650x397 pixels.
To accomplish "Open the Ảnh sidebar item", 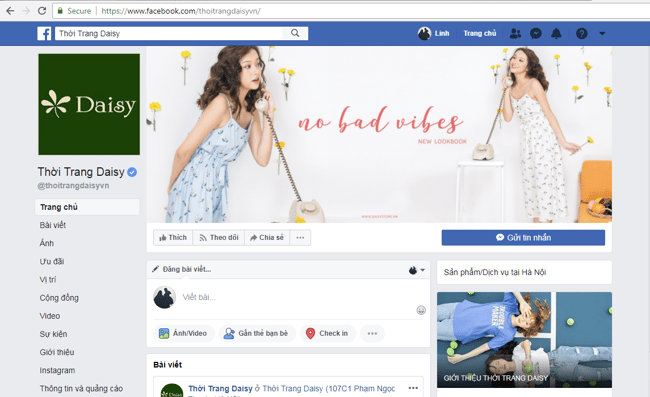I will click(x=47, y=243).
